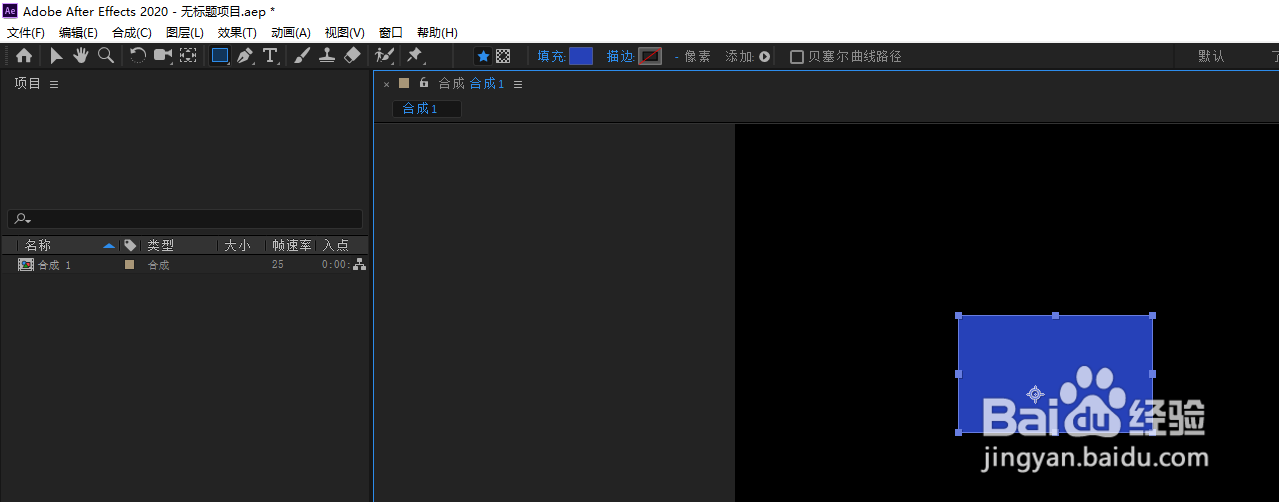The height and width of the screenshot is (502, 1279).
Task: Sort project items by 类型 column
Action: (x=161, y=245)
